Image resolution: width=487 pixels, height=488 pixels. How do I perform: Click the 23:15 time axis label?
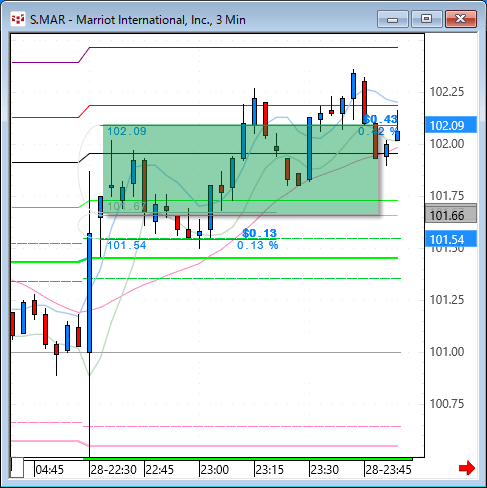tap(269, 470)
